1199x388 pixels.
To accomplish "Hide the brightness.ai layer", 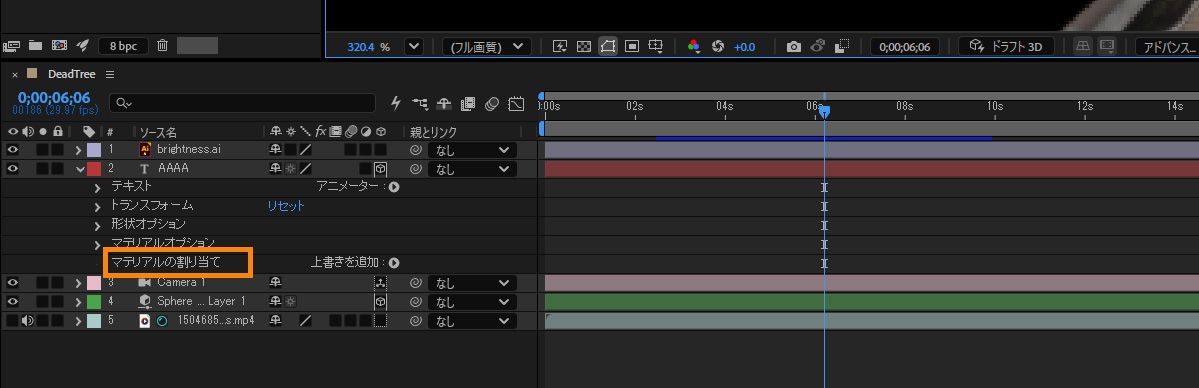I will coord(12,150).
